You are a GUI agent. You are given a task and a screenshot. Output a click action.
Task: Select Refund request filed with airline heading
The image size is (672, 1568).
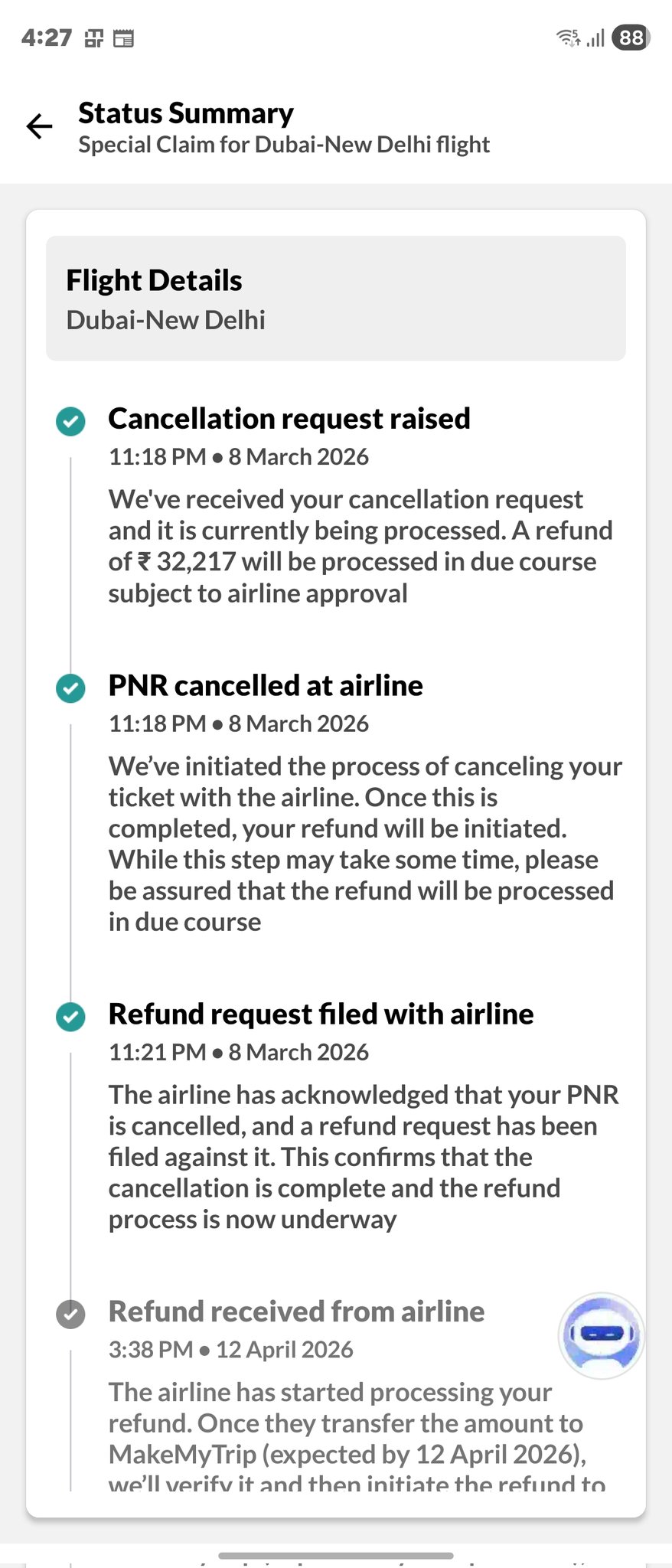[x=321, y=1014]
